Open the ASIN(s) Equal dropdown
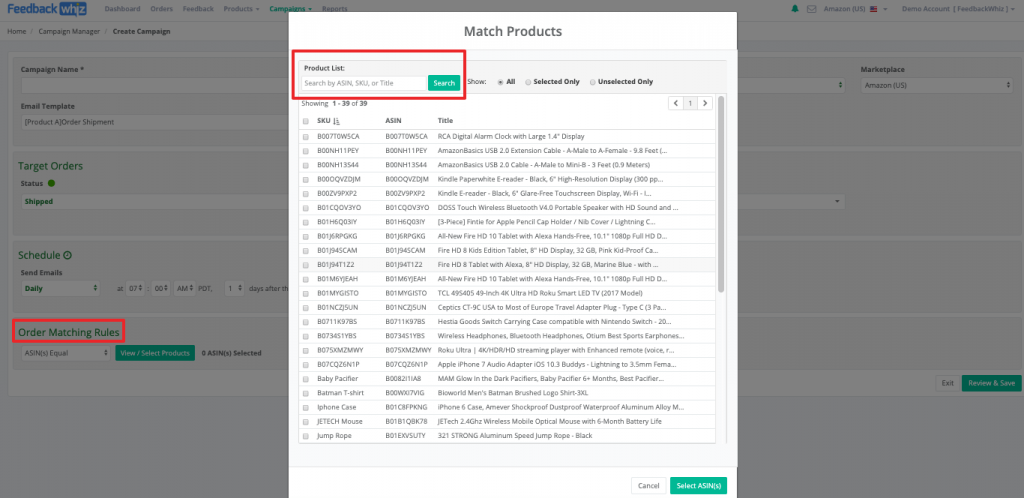 [x=66, y=353]
